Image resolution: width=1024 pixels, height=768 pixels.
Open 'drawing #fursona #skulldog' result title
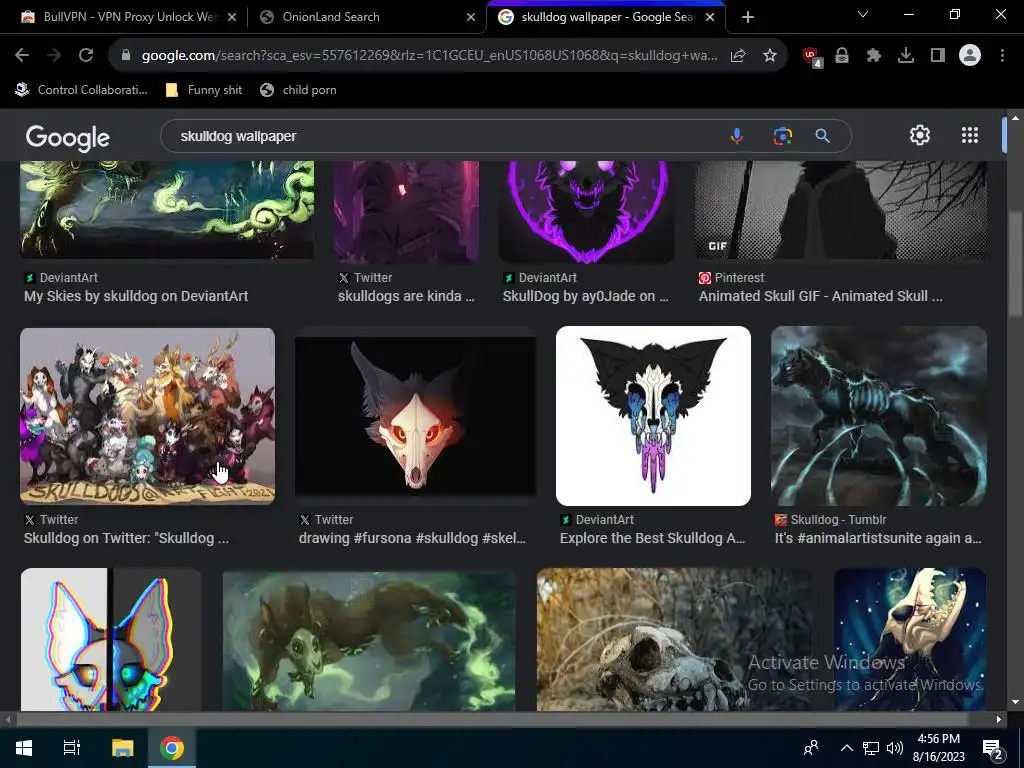point(411,538)
